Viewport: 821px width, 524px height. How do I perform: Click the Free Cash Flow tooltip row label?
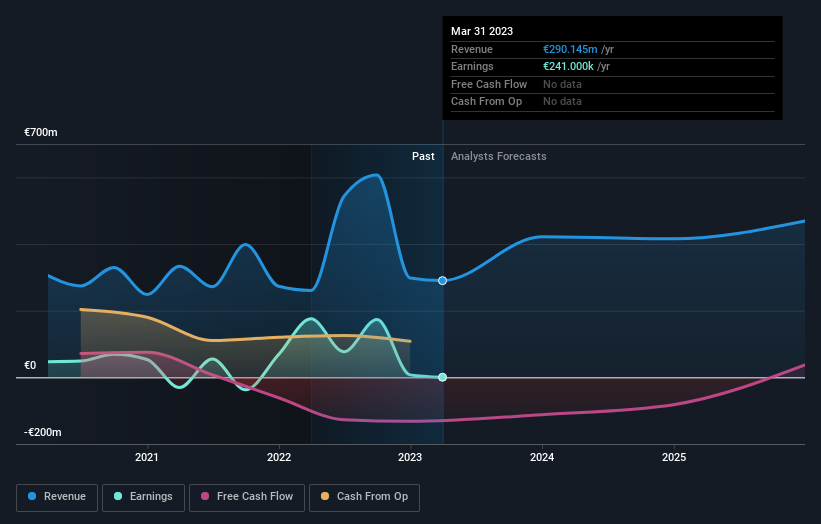click(x=489, y=84)
